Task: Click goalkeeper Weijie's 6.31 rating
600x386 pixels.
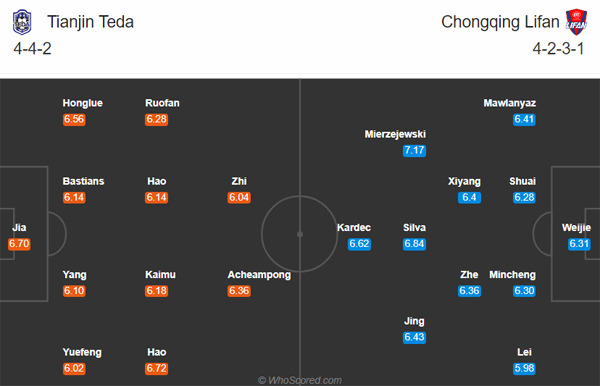Action: (579, 244)
